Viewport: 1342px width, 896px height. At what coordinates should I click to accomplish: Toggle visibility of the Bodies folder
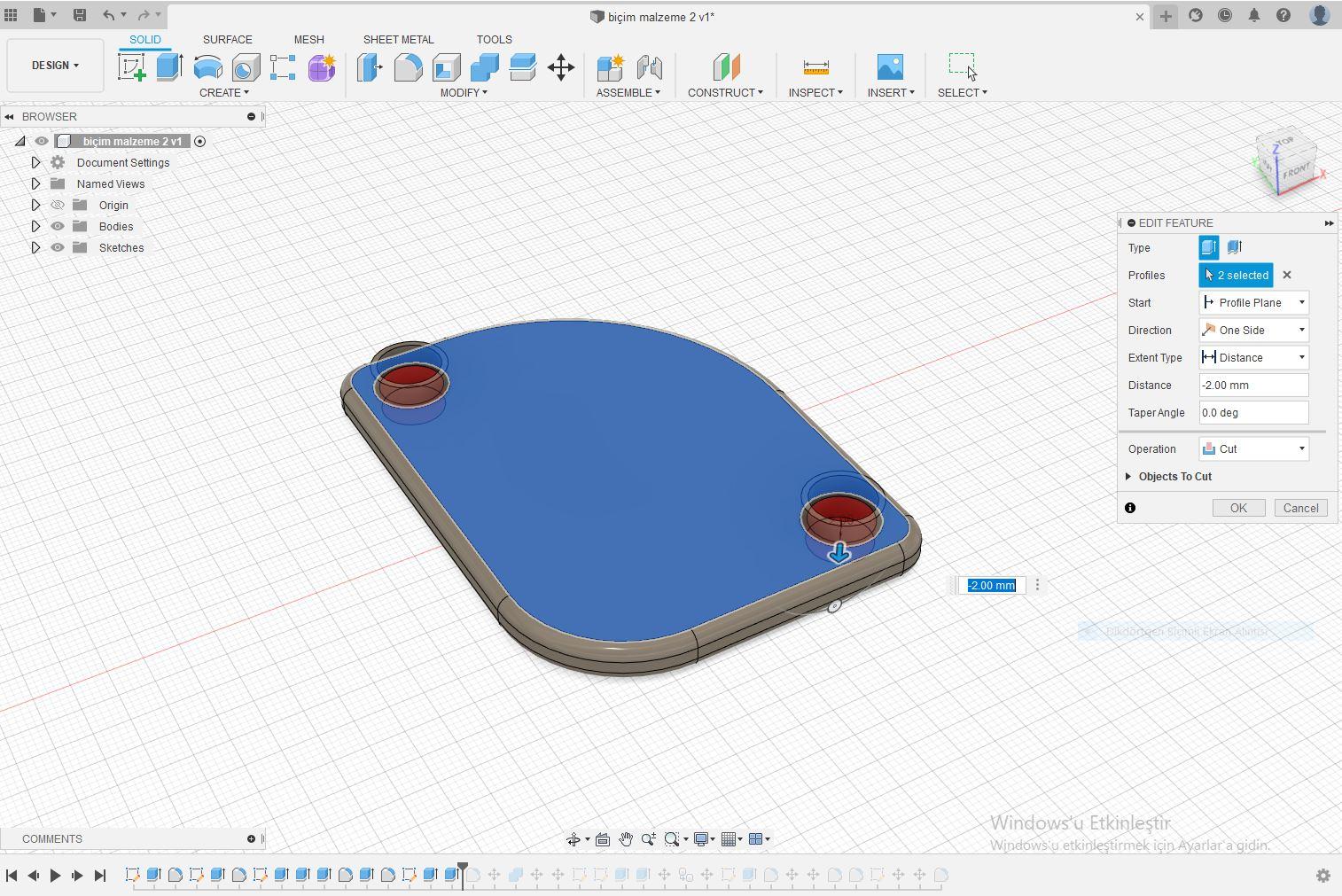click(x=58, y=227)
